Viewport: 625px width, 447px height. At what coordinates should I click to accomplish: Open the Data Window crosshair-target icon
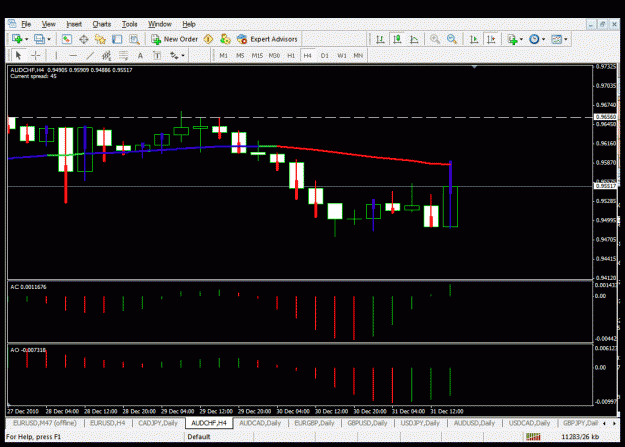(x=84, y=39)
